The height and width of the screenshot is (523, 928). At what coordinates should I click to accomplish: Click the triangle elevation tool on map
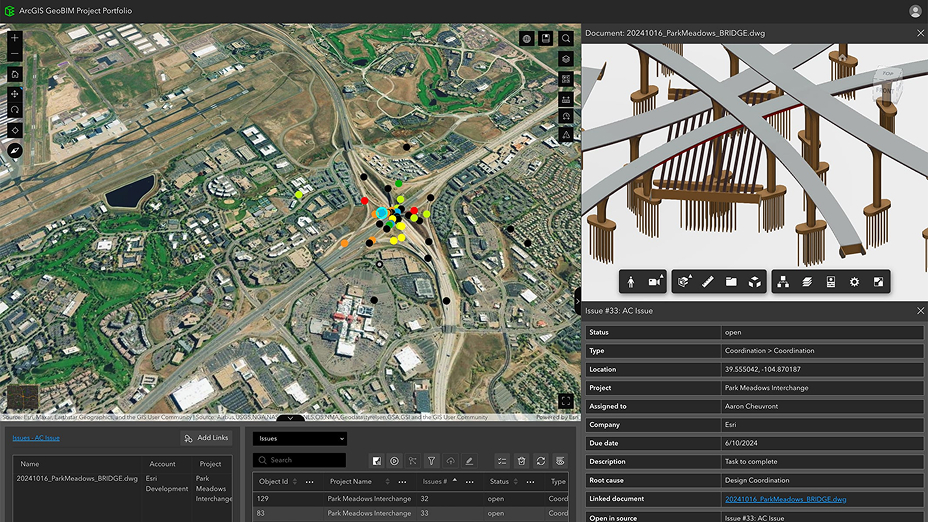[x=566, y=135]
